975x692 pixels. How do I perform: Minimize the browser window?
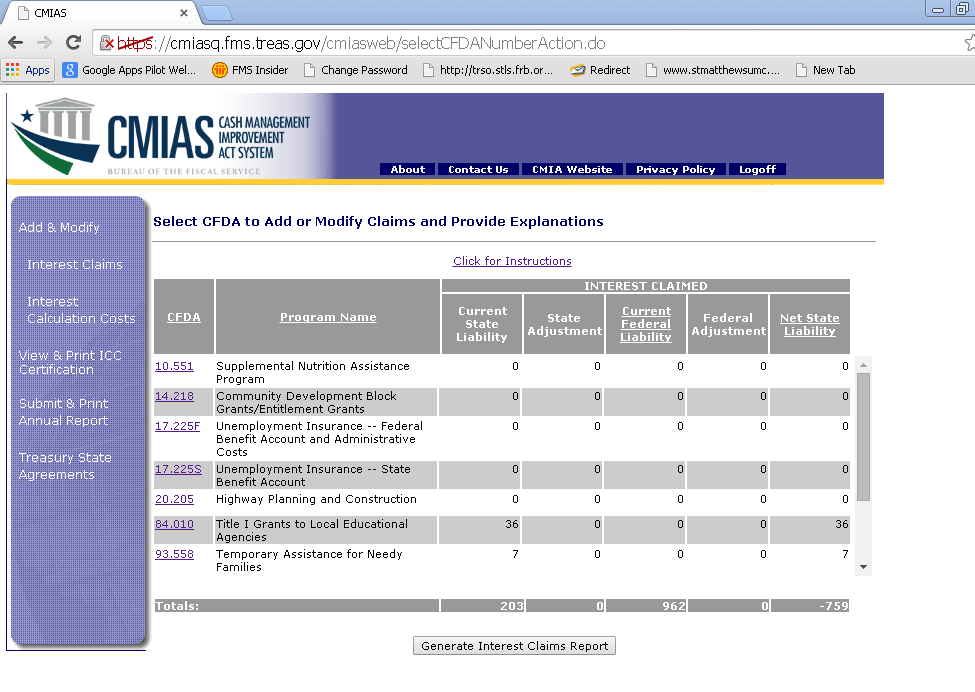pyautogui.click(x=938, y=9)
